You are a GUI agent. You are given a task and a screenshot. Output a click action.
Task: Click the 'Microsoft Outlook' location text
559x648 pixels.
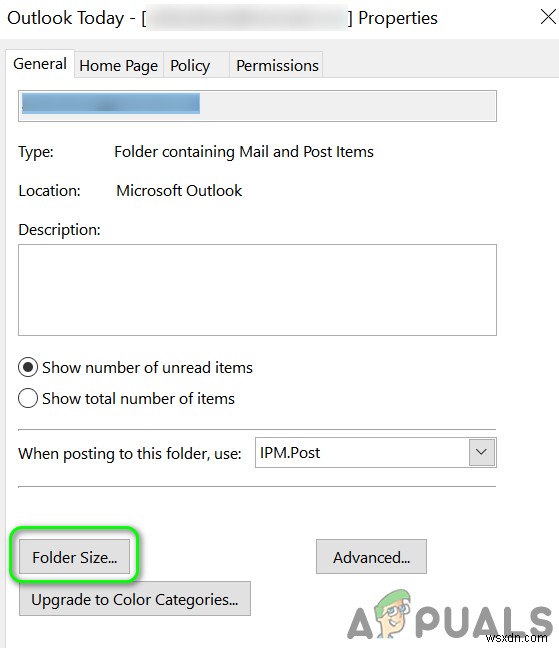point(179,191)
